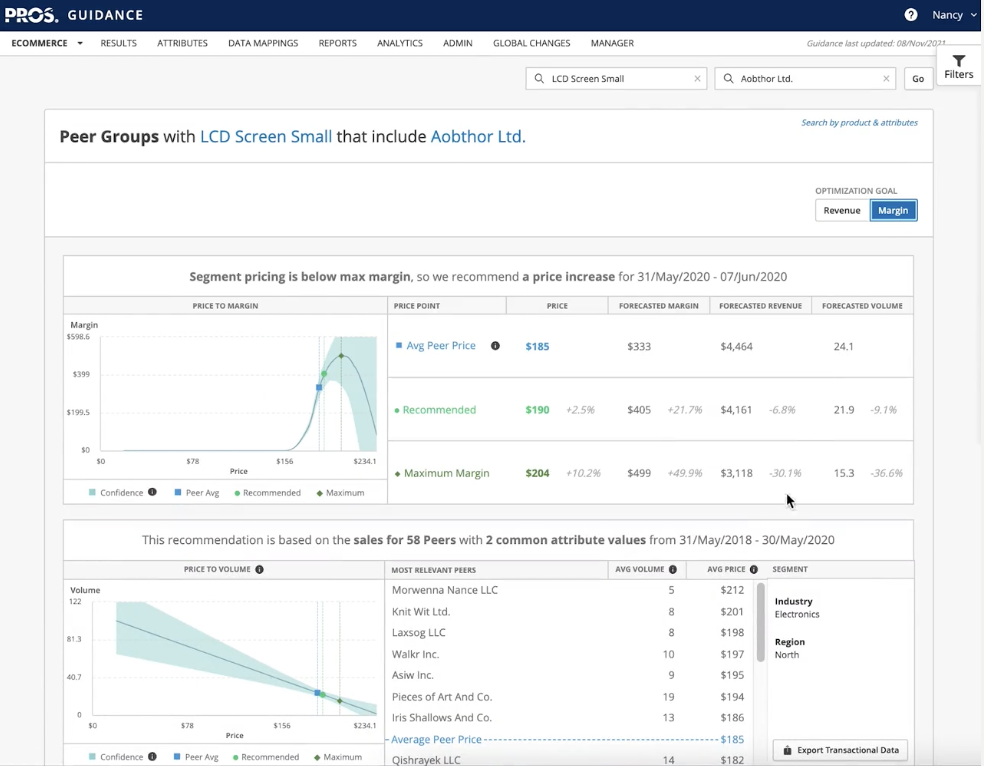984x766 pixels.
Task: Toggle Confidence series in margin chart legend
Action: tap(116, 492)
